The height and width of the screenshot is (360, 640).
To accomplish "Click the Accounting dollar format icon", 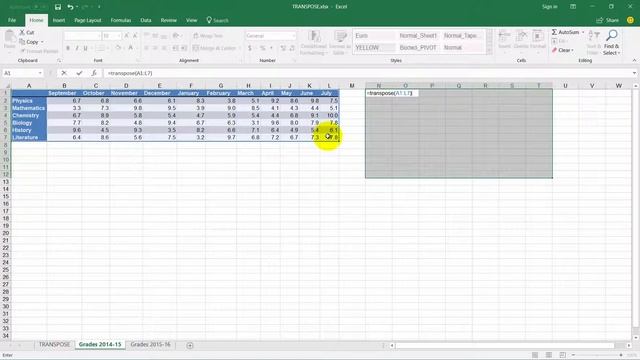I will click(x=249, y=48).
